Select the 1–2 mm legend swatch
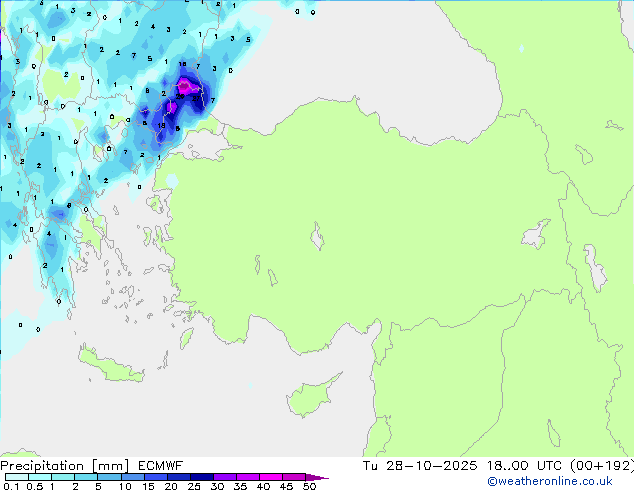This screenshot has height=490, width=634. coord(63,477)
